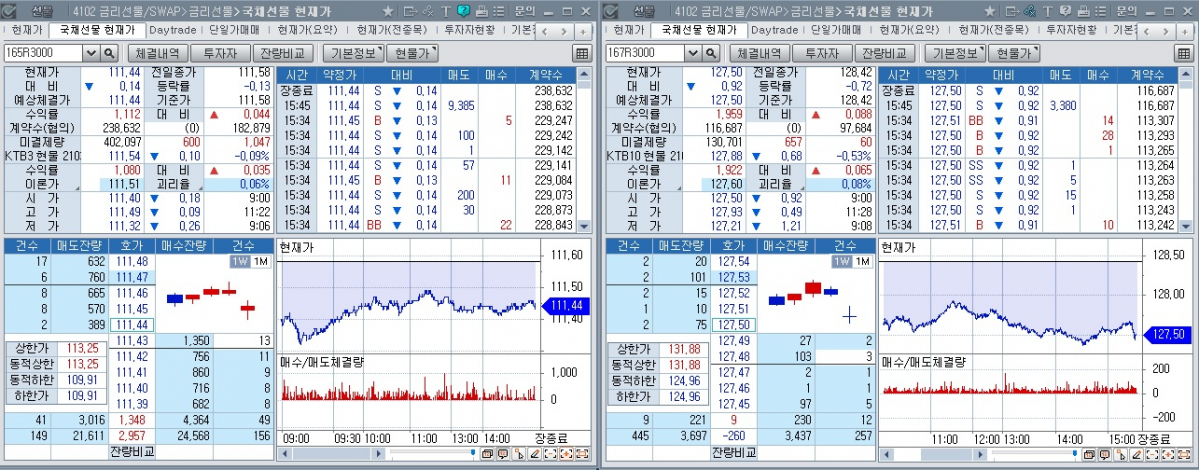Open the 165R3000 symbol code dropdown
This screenshot has height=470, width=1199.
coord(91,53)
